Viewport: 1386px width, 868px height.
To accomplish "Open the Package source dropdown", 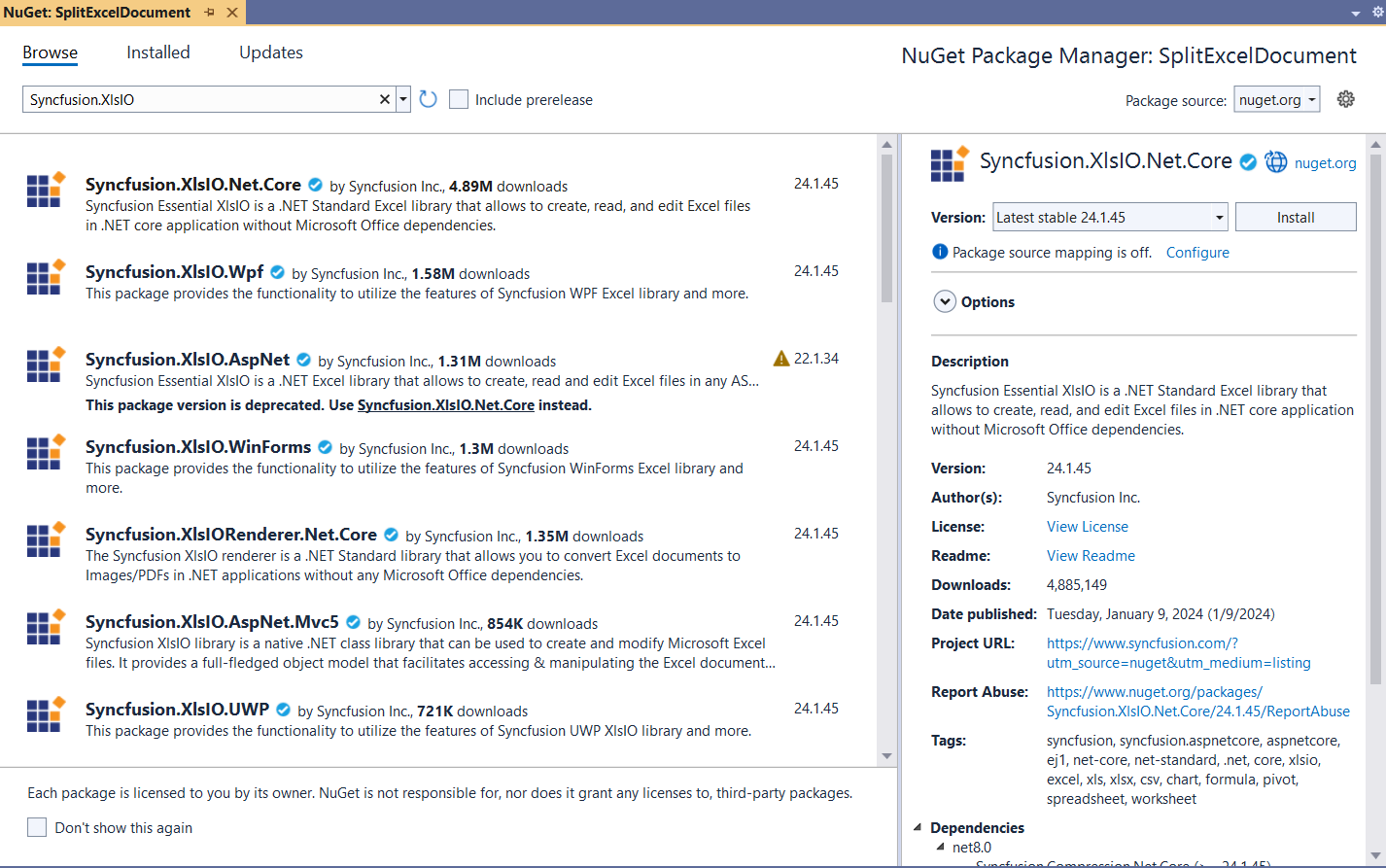I will pos(1276,100).
